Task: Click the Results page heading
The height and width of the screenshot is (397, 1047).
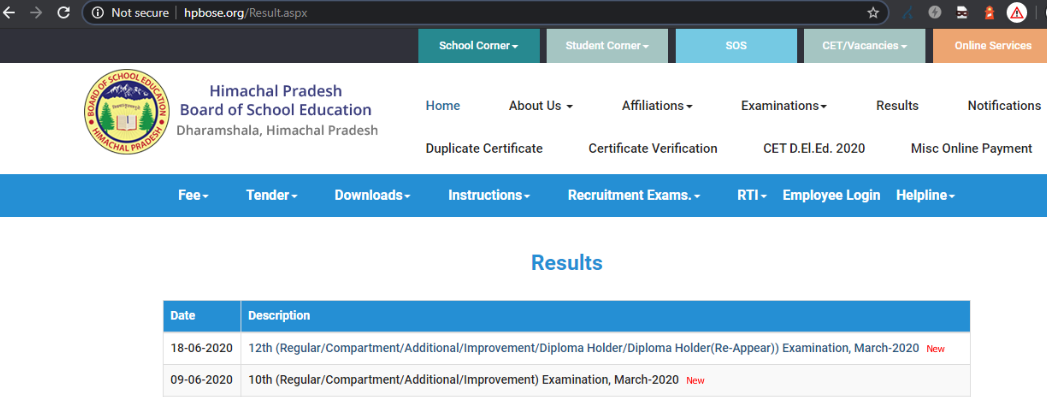Action: tap(567, 263)
